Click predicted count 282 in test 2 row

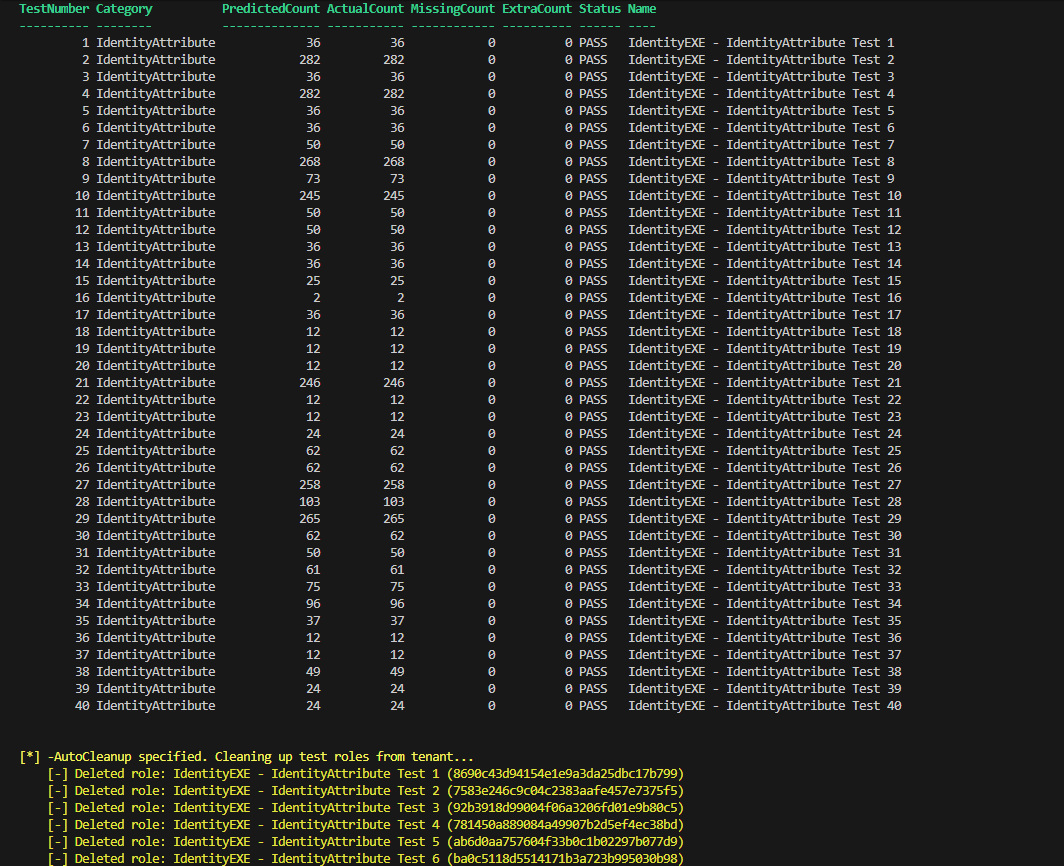tap(309, 60)
